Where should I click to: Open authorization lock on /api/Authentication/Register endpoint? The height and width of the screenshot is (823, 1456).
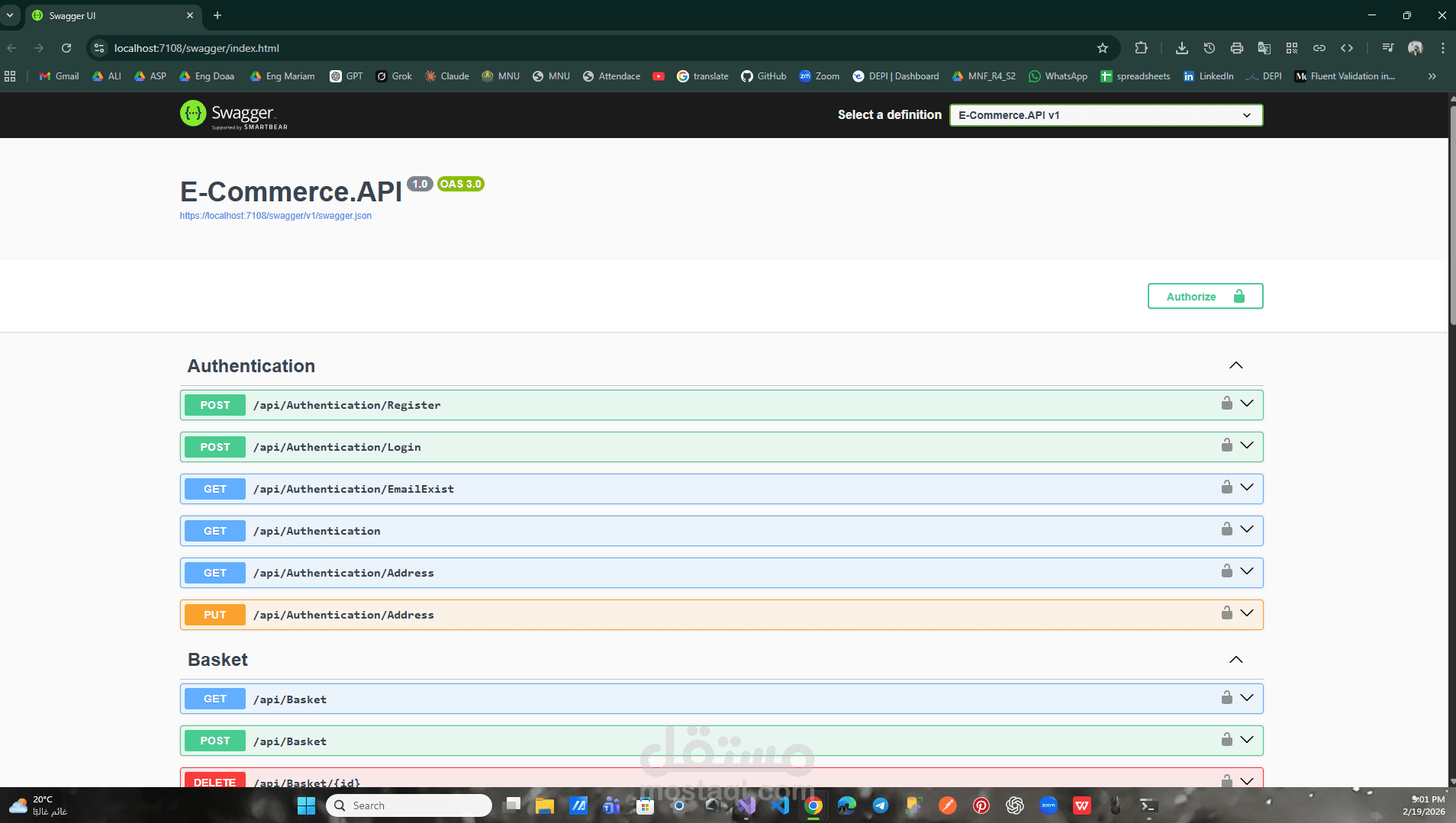tap(1226, 404)
